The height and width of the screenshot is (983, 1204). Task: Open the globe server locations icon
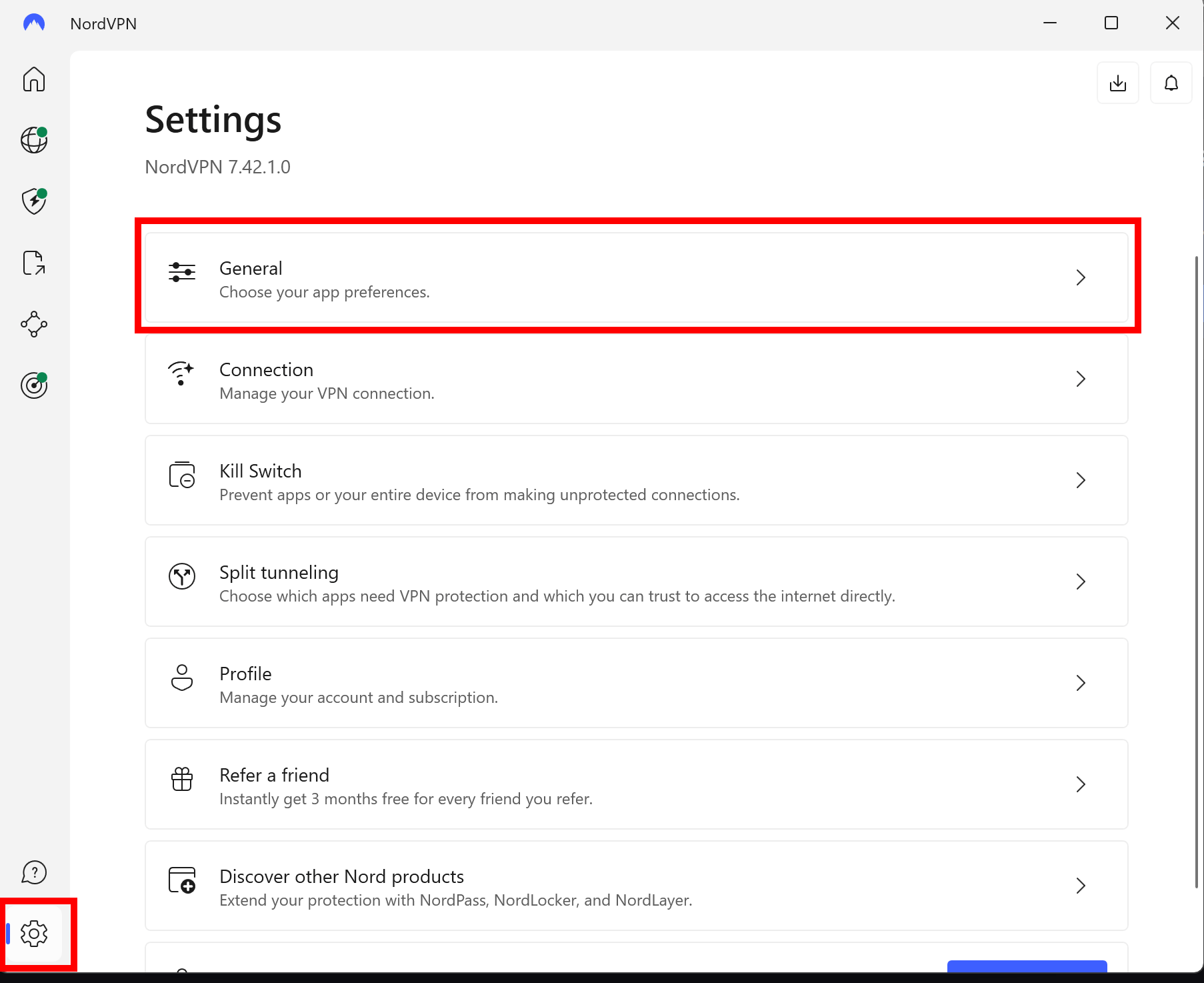point(34,140)
